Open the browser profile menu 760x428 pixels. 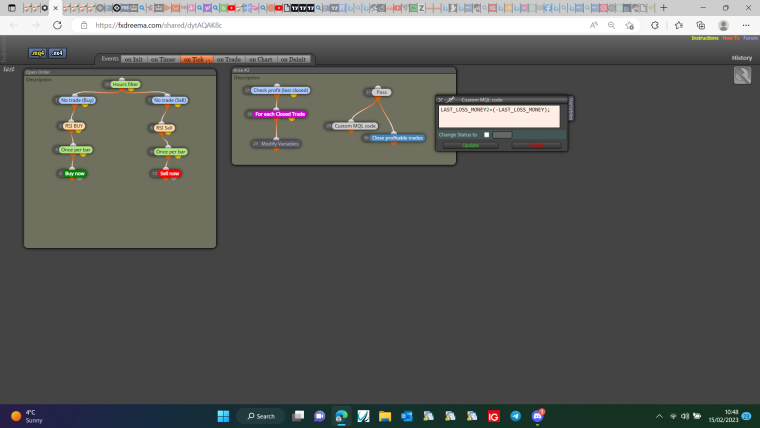[x=723, y=25]
